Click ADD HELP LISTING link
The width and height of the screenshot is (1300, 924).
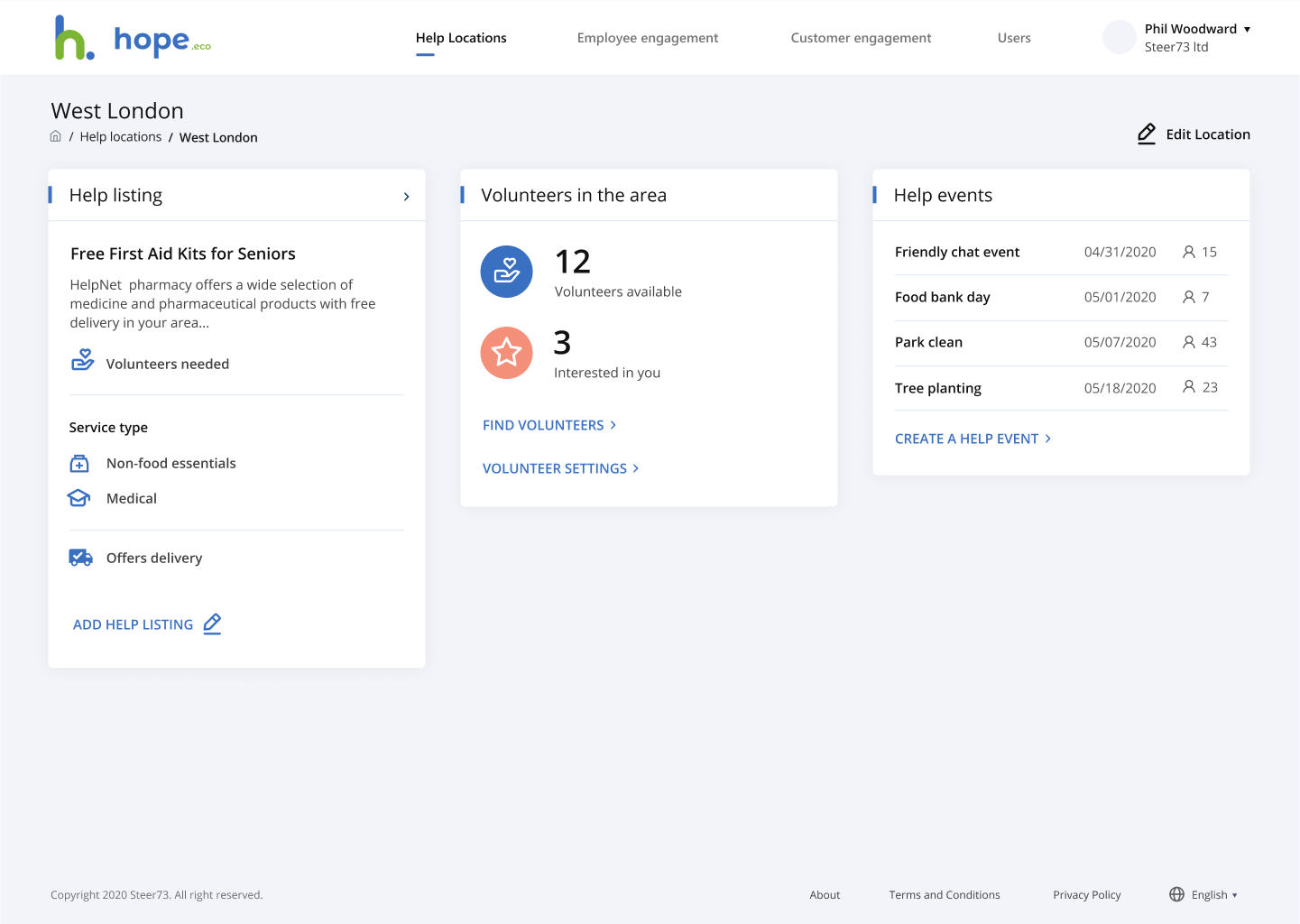tap(133, 624)
